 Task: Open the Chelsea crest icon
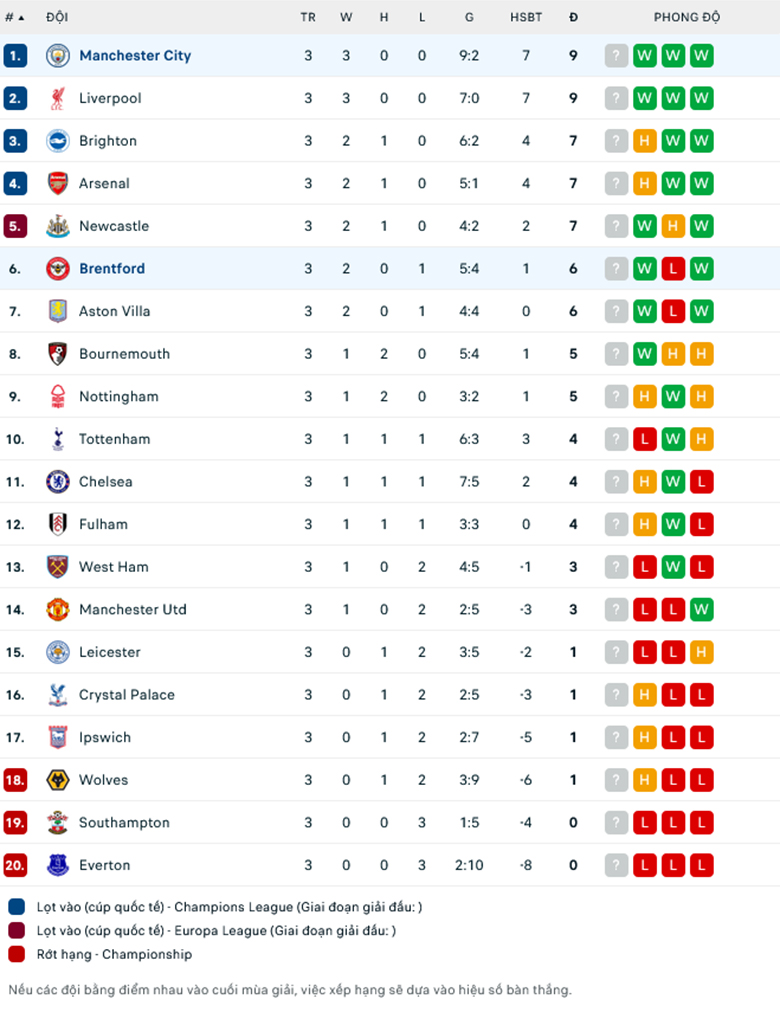click(58, 481)
